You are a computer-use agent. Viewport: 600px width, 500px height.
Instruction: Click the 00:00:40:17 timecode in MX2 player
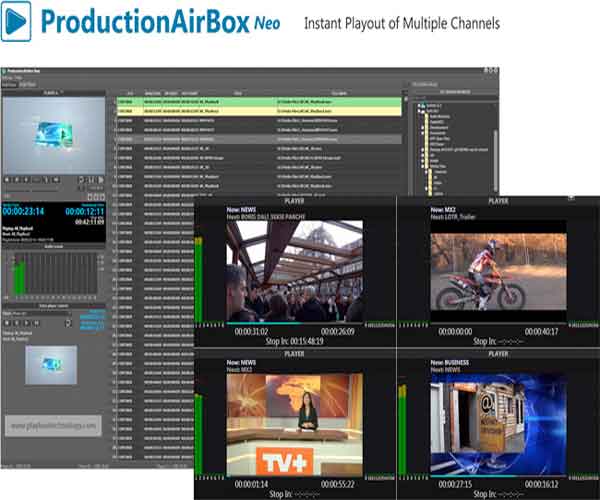[x=541, y=331]
